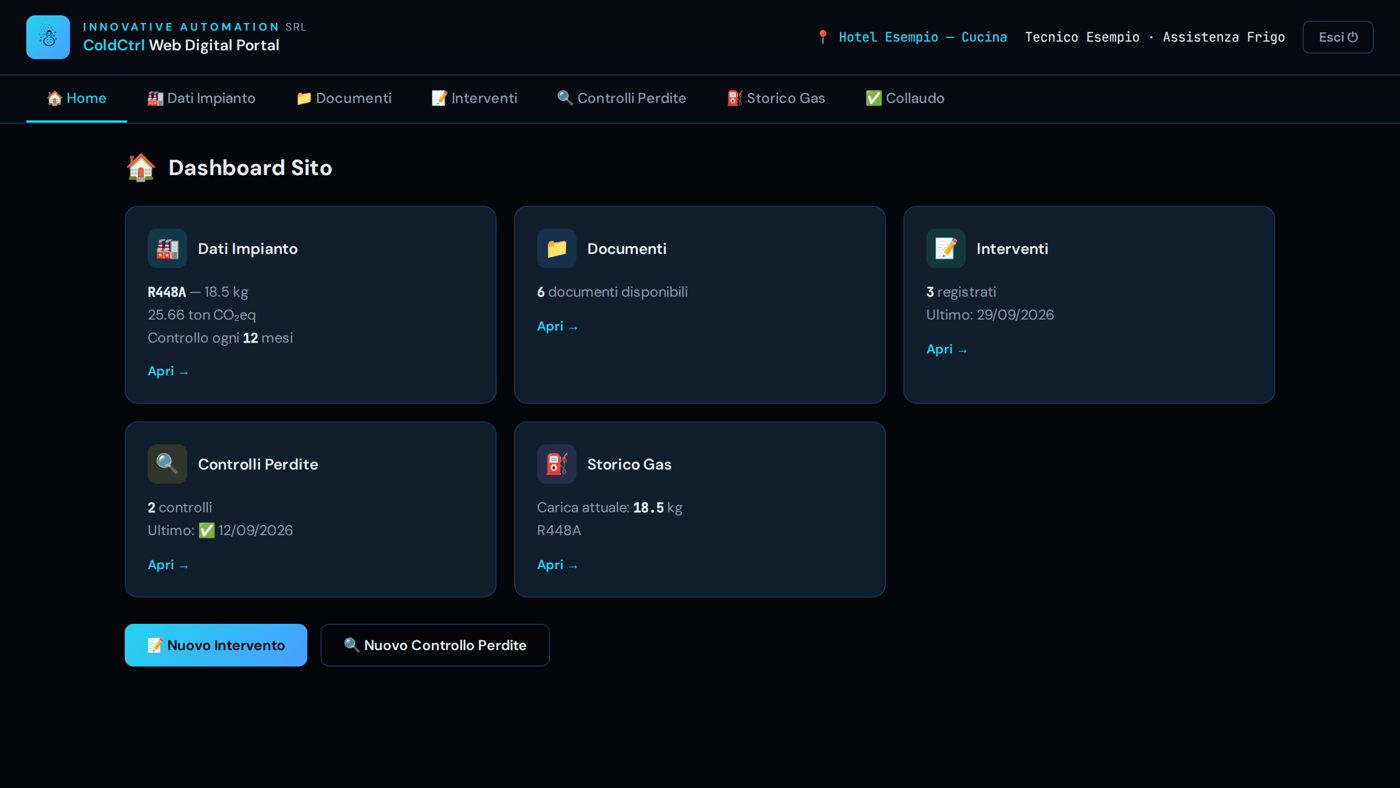This screenshot has width=1400, height=788.
Task: Follow the Apri link in Interventi card
Action: tap(947, 349)
